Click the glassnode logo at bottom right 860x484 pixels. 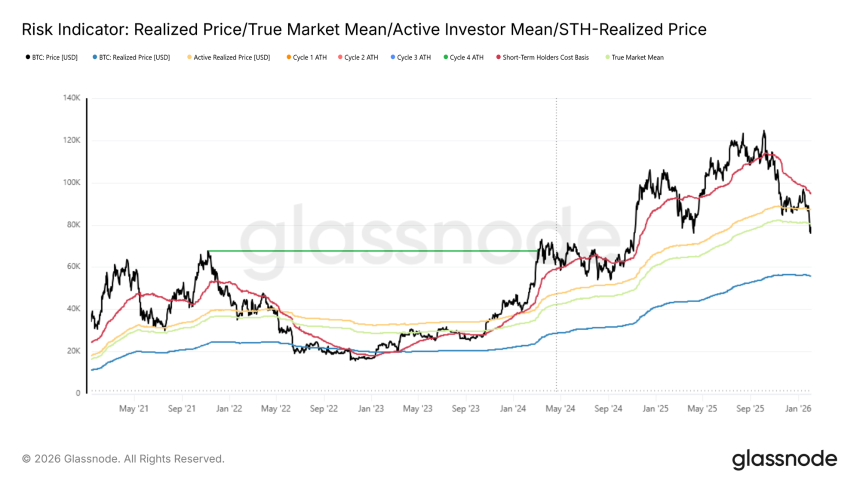pos(784,459)
